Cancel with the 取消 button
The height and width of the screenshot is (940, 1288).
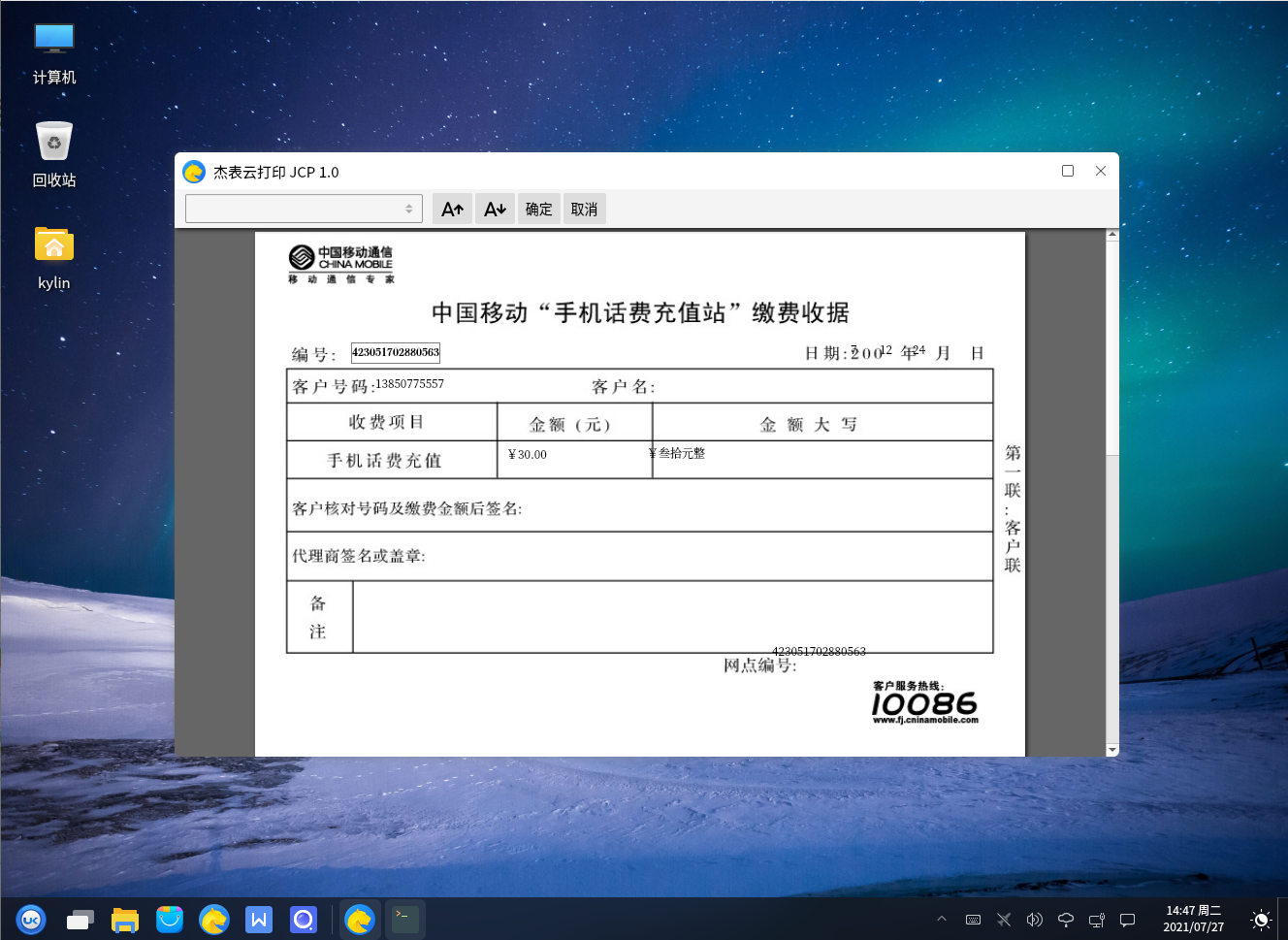[x=585, y=209]
